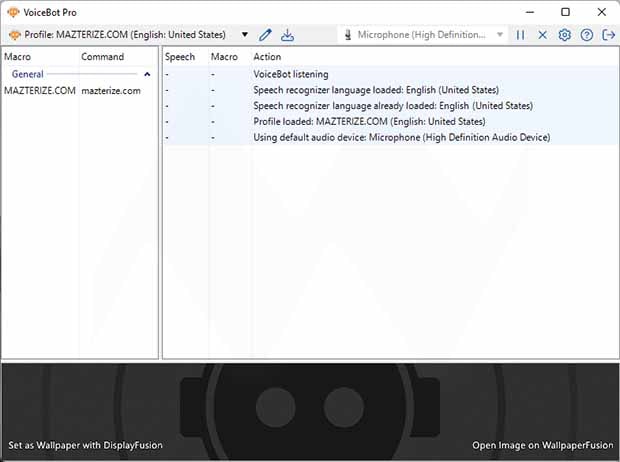
Task: Click the VoiceBot Pro title bar logo
Action: pyautogui.click(x=13, y=12)
